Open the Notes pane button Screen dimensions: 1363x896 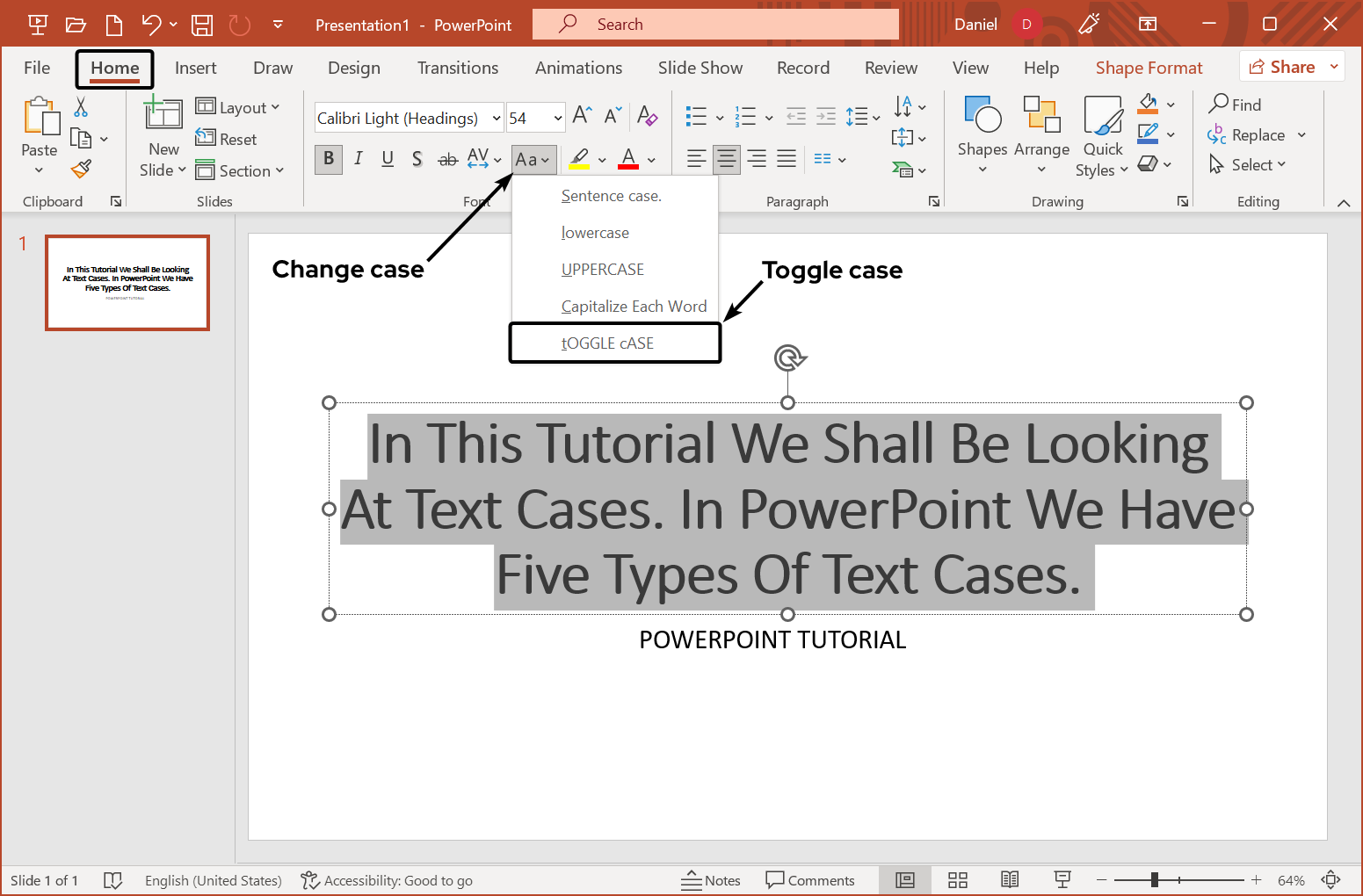(711, 880)
